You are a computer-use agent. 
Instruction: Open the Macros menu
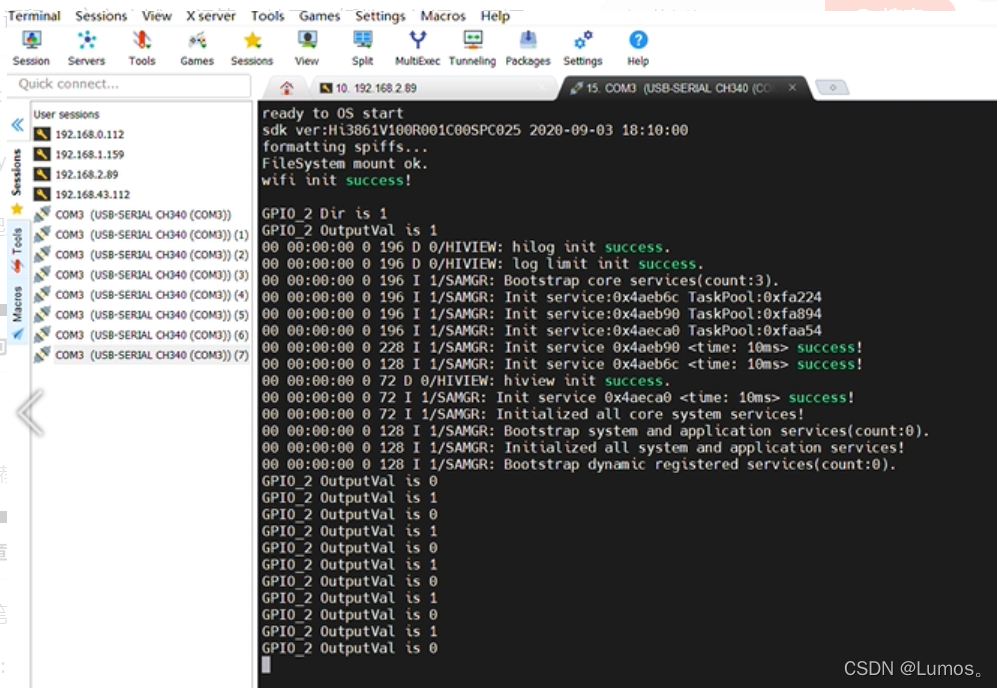coord(443,16)
